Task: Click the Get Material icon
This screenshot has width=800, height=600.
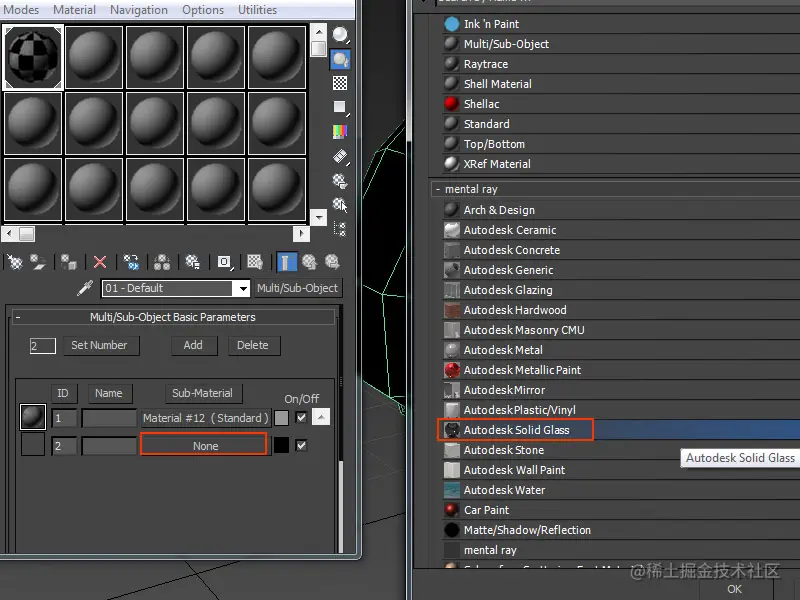Action: pos(15,262)
